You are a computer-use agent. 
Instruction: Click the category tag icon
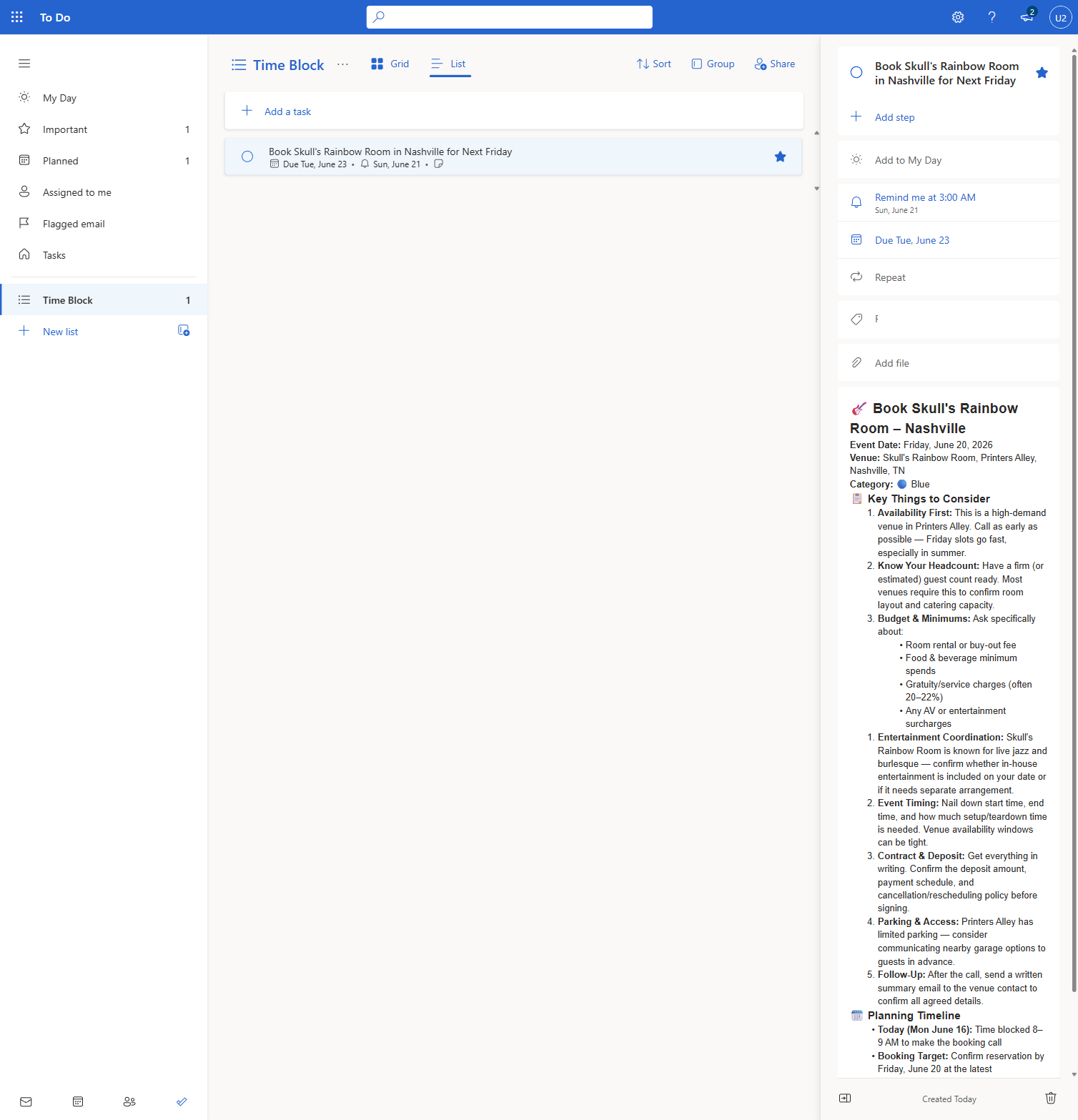pos(856,319)
